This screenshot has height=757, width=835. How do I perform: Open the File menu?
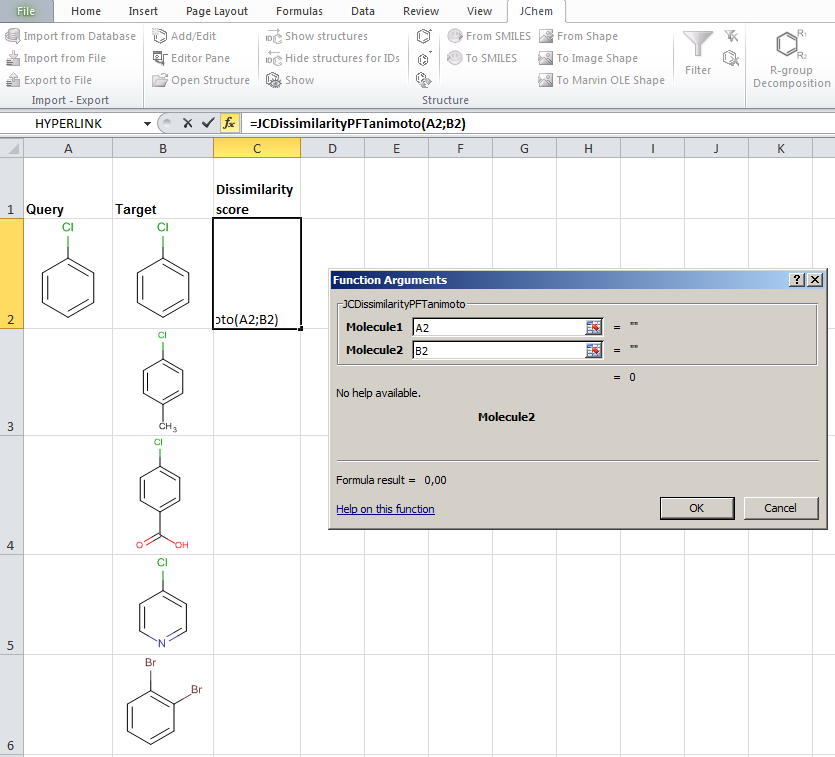pyautogui.click(x=26, y=11)
